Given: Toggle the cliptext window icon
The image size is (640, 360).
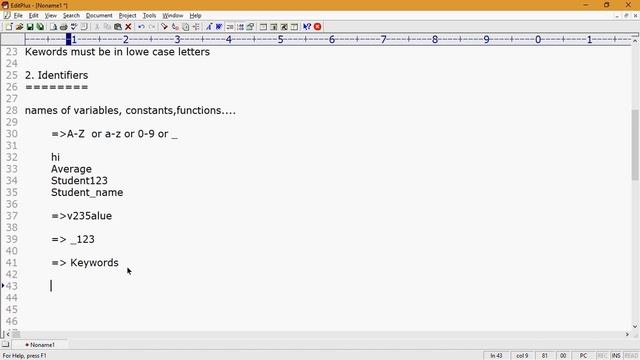Looking at the screenshot, I should coord(273,27).
